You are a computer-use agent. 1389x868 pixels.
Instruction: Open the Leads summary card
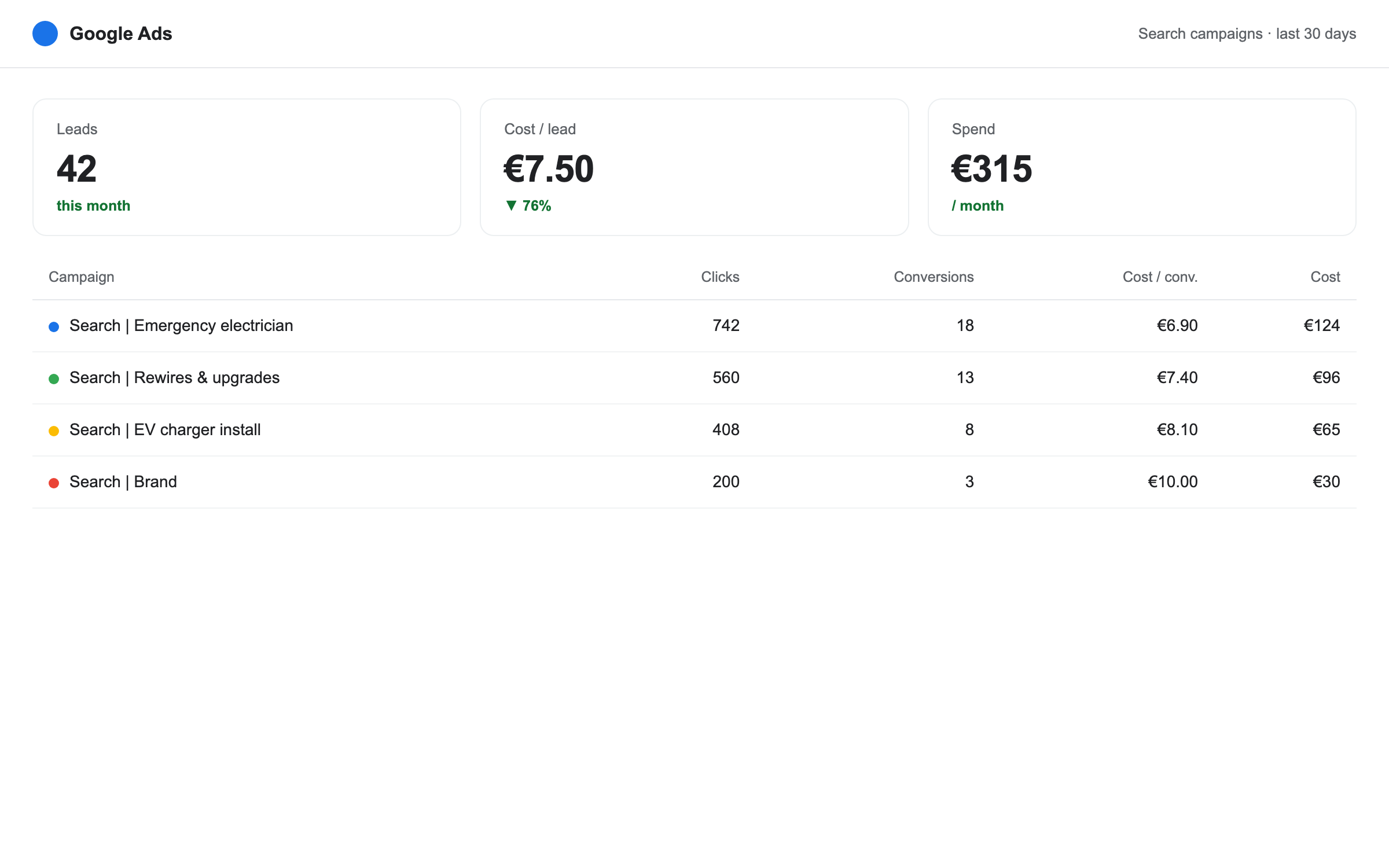point(247,167)
